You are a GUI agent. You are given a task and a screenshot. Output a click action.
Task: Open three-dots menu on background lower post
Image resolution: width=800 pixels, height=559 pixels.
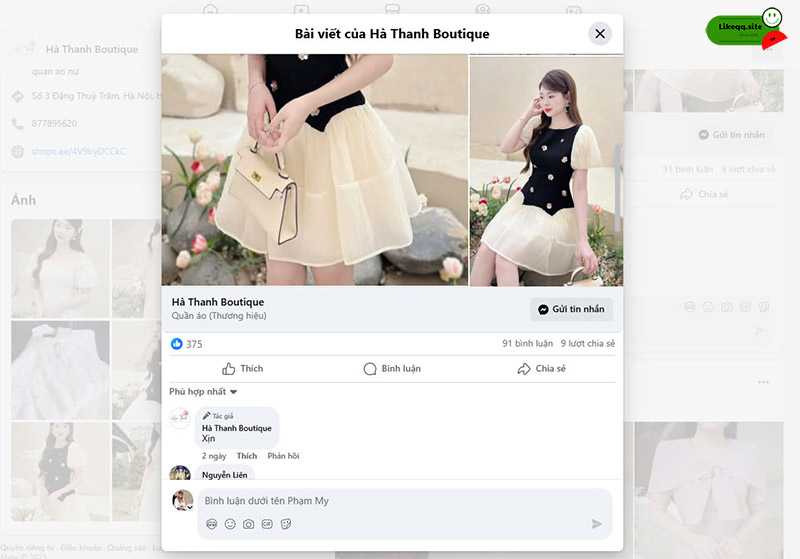(x=764, y=382)
